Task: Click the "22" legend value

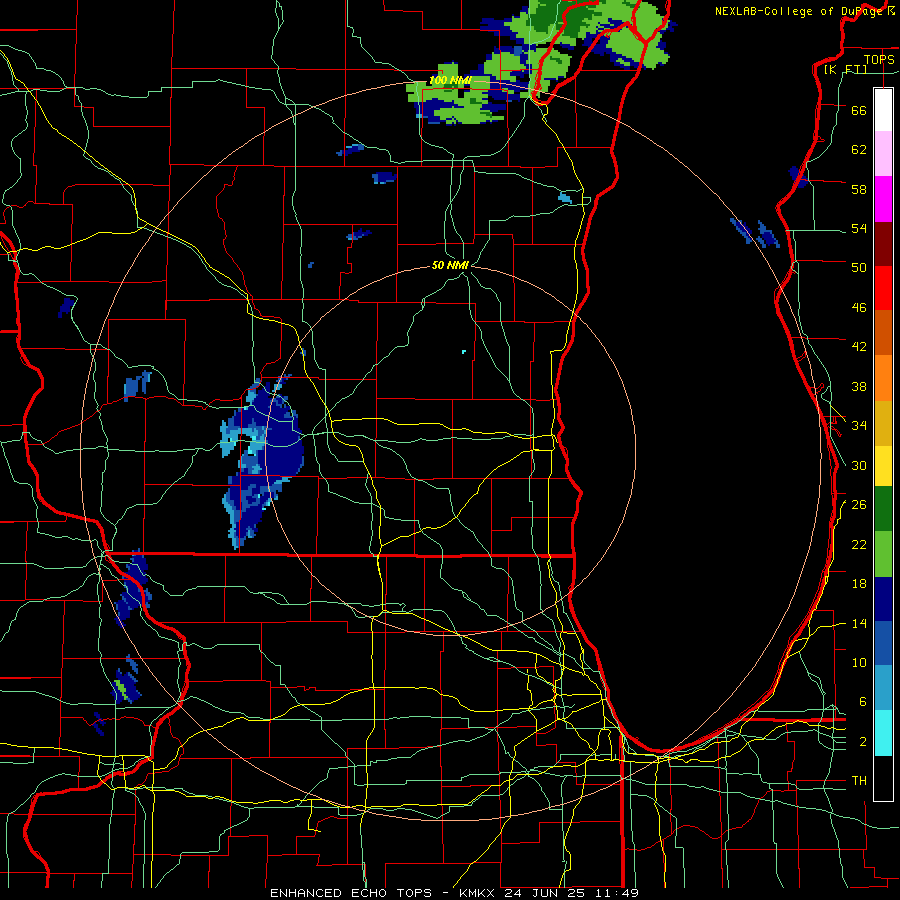Action: click(x=859, y=545)
